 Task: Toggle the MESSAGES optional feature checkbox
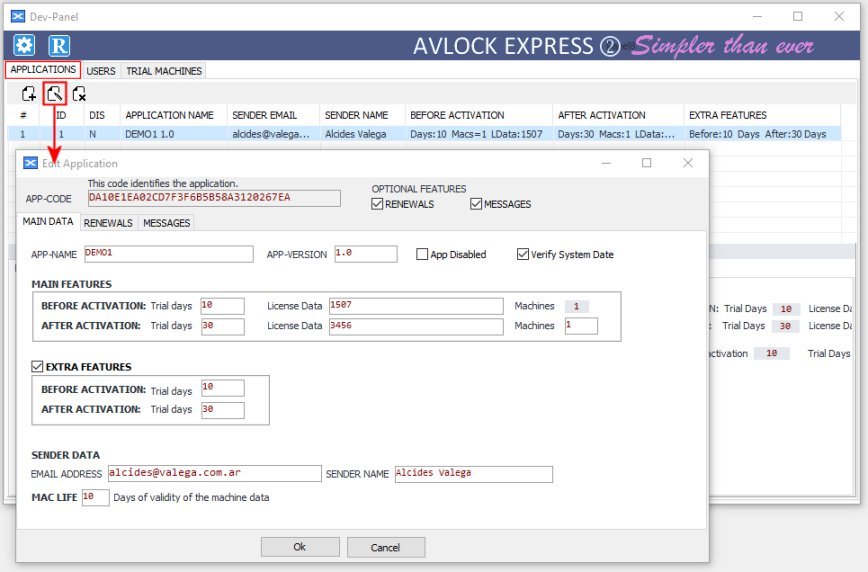tap(476, 204)
